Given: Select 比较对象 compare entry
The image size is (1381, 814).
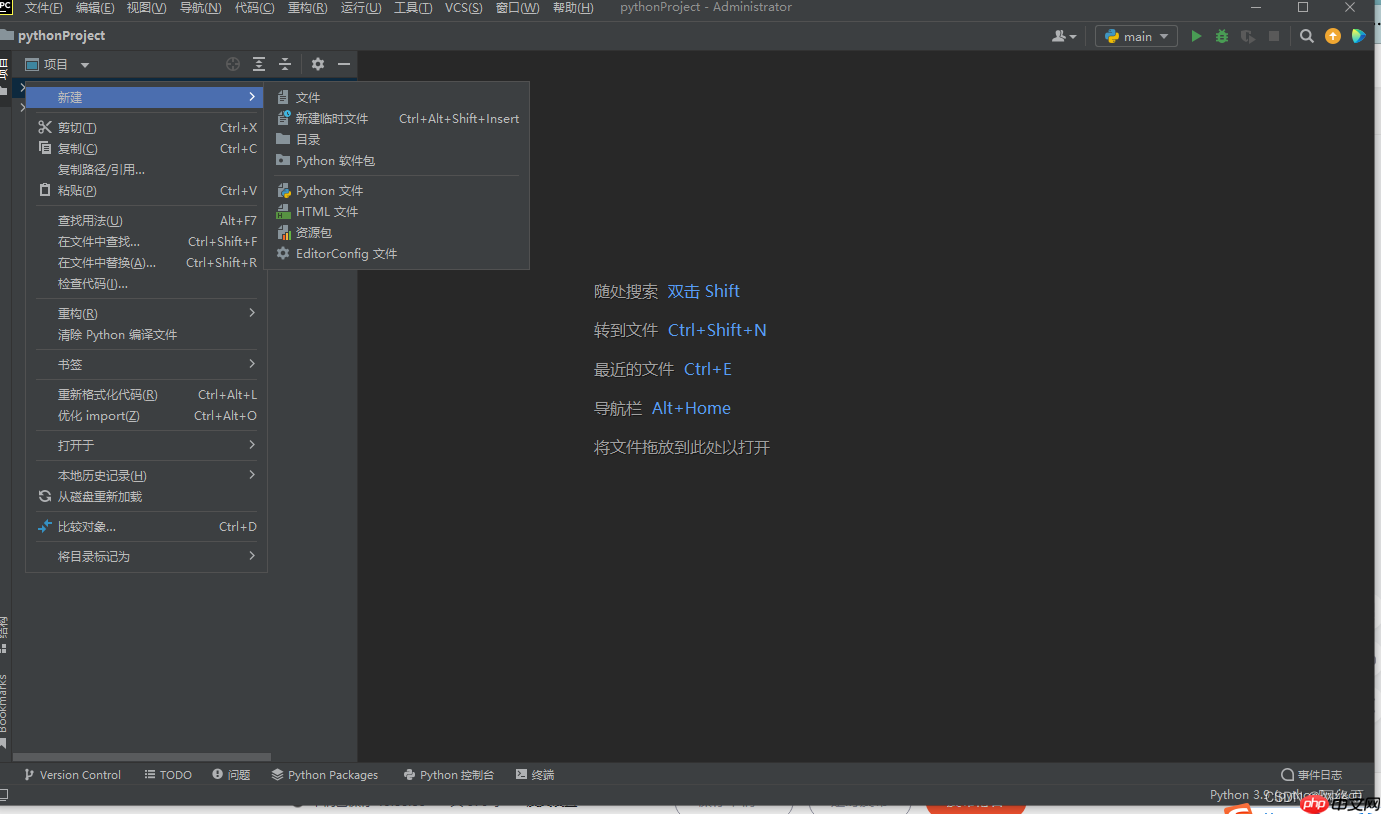Looking at the screenshot, I should (x=146, y=526).
